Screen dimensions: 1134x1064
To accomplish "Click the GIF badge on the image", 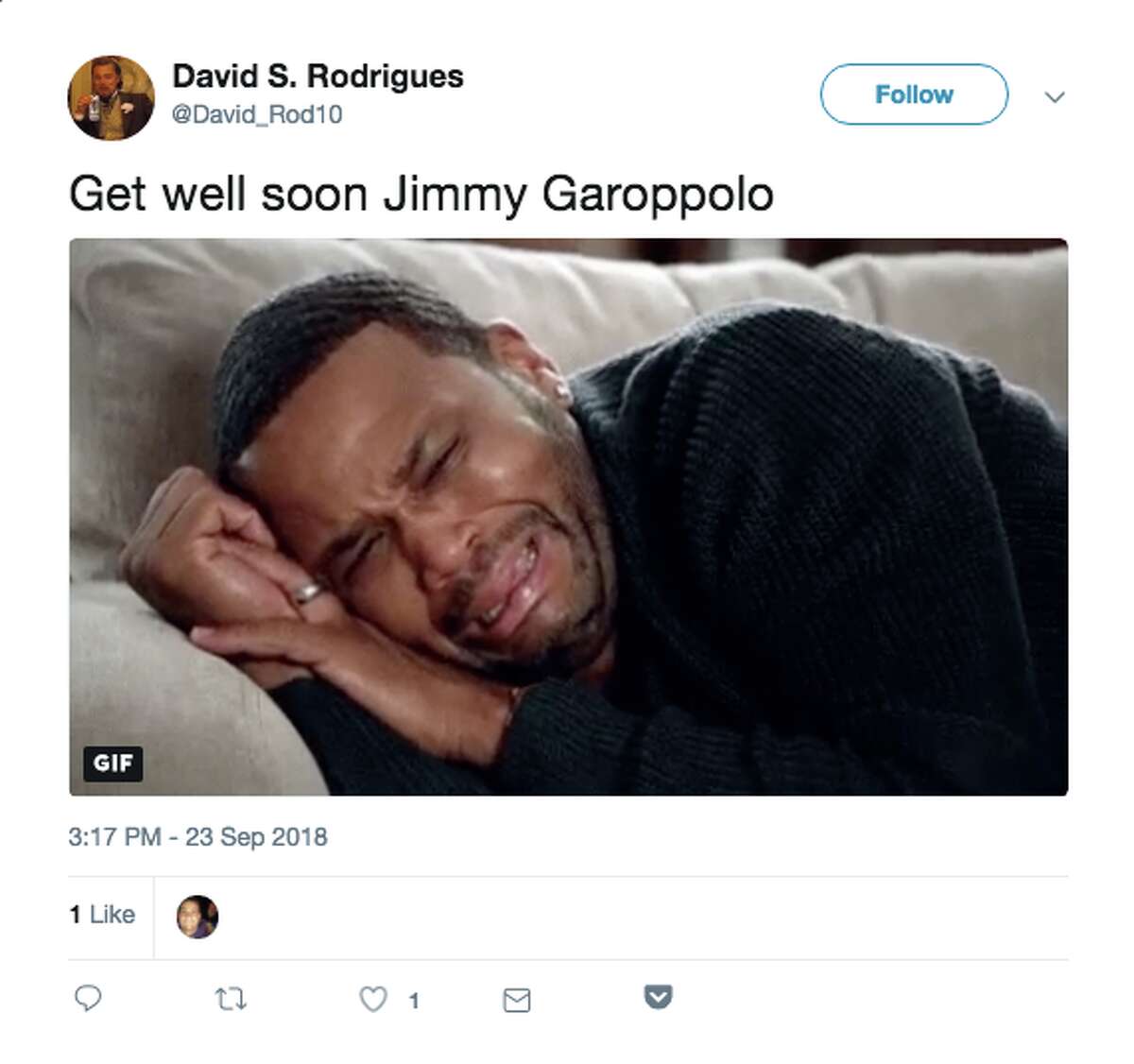I will coord(113,763).
